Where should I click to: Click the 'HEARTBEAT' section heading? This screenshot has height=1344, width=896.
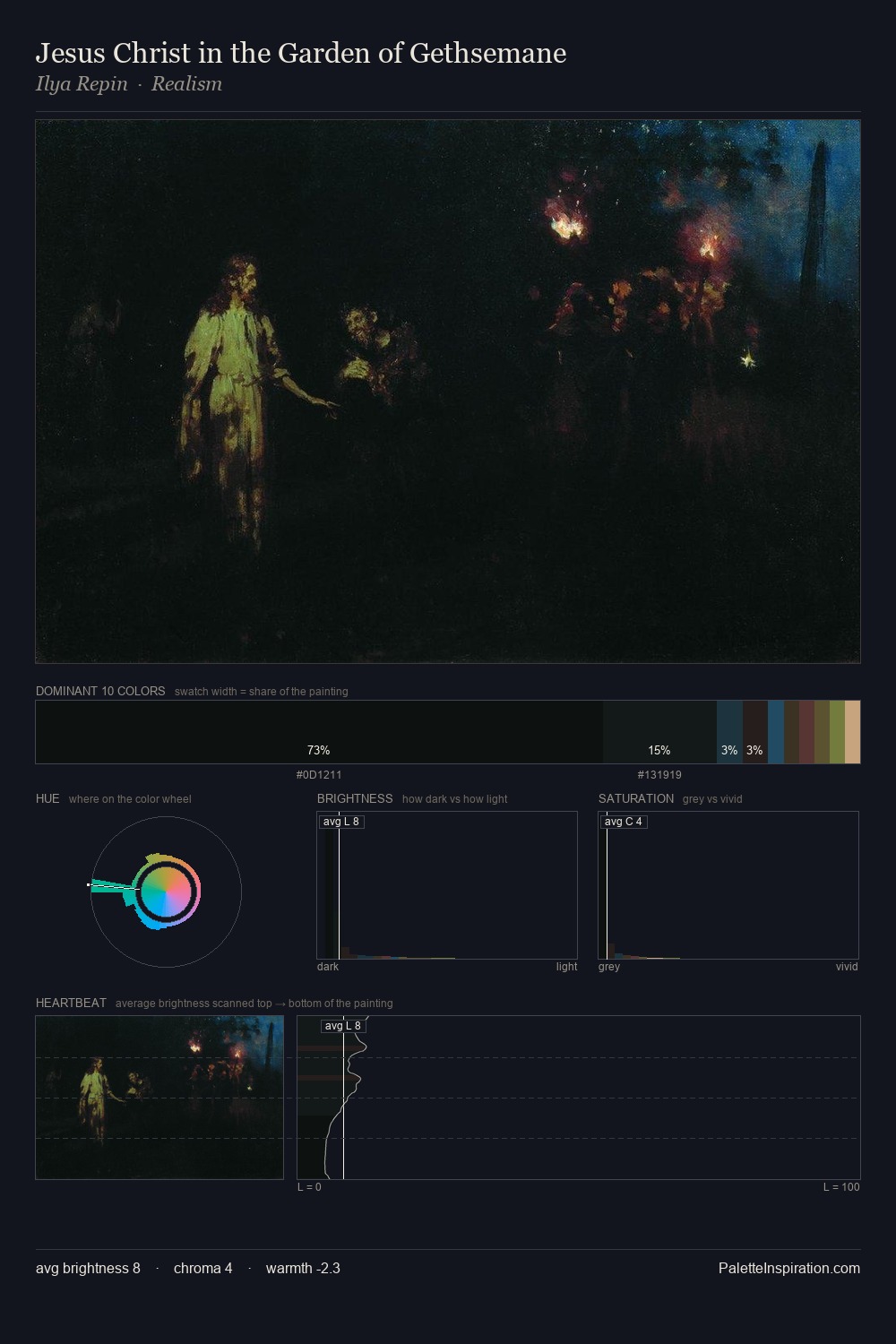71,1003
